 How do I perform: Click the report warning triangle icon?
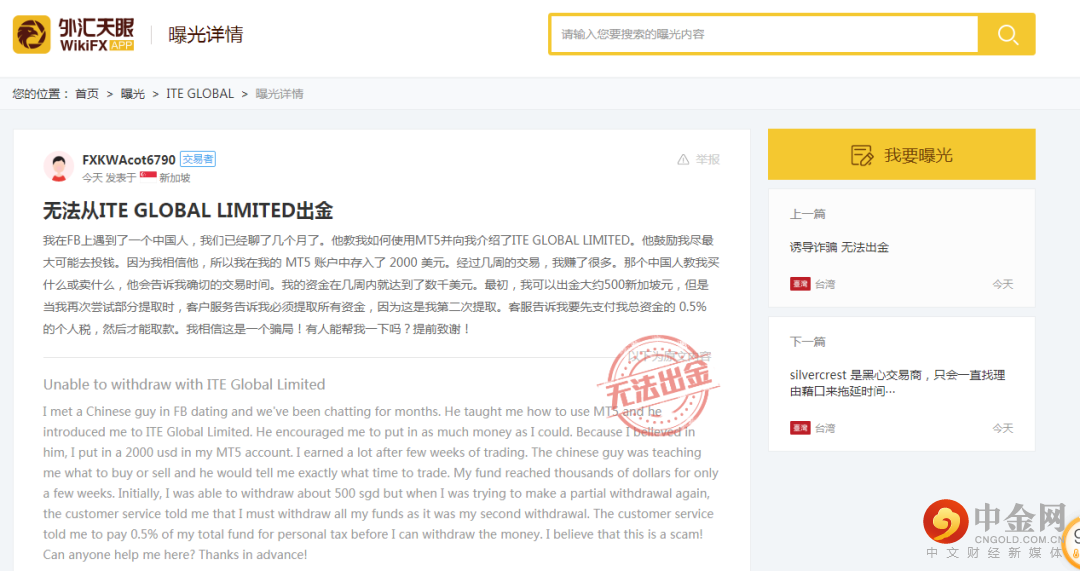(x=683, y=160)
